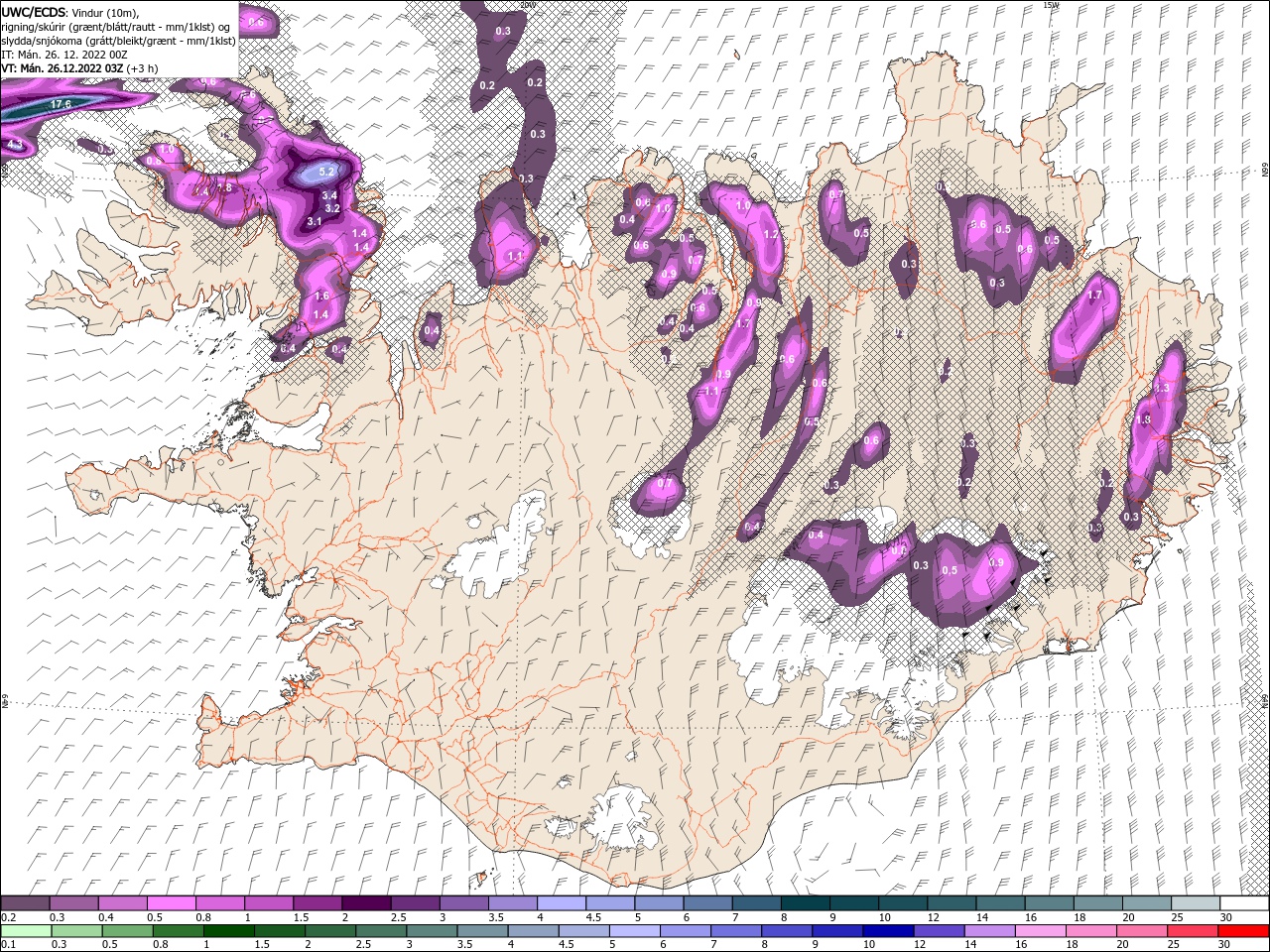Click the 3.4 value below the 5.2 peak

(329, 195)
